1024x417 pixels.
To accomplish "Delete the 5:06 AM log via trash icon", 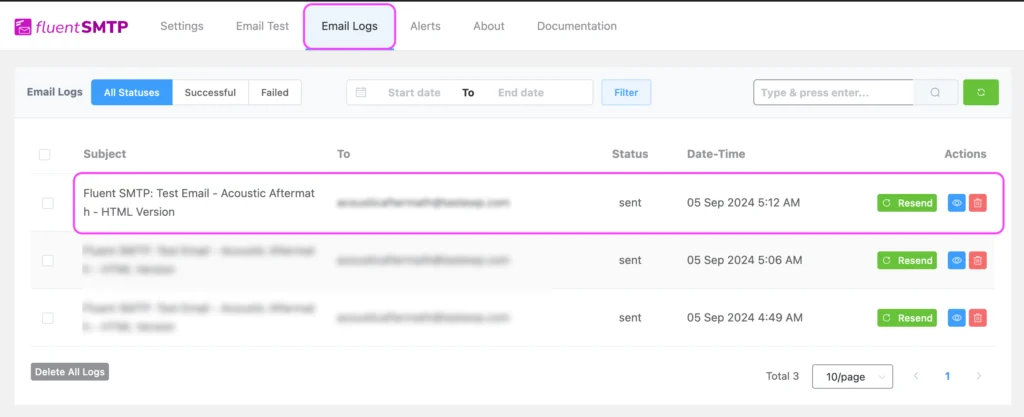I will 978,260.
